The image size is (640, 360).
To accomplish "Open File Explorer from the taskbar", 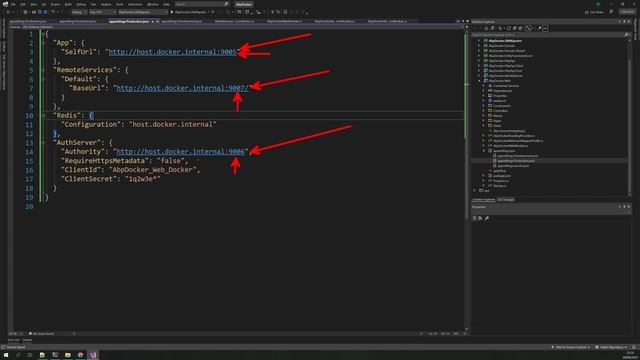I will 68,355.
